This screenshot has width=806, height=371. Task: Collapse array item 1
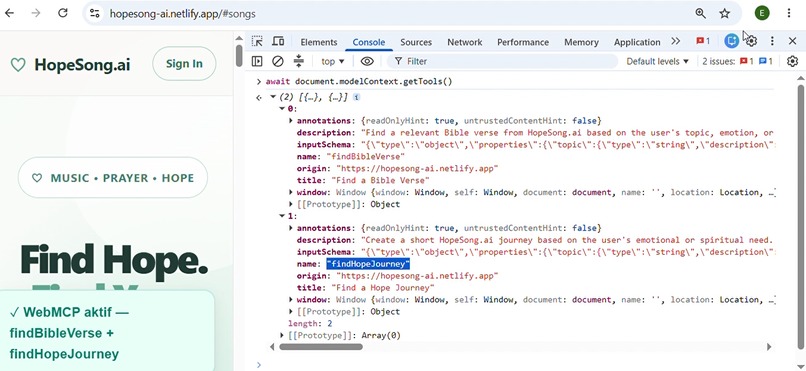282,216
